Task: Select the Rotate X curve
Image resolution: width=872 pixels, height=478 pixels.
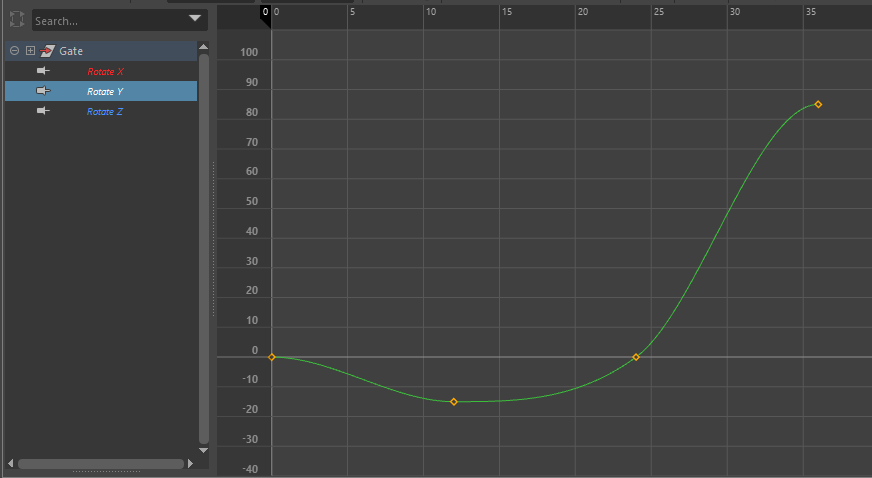Action: (x=106, y=72)
